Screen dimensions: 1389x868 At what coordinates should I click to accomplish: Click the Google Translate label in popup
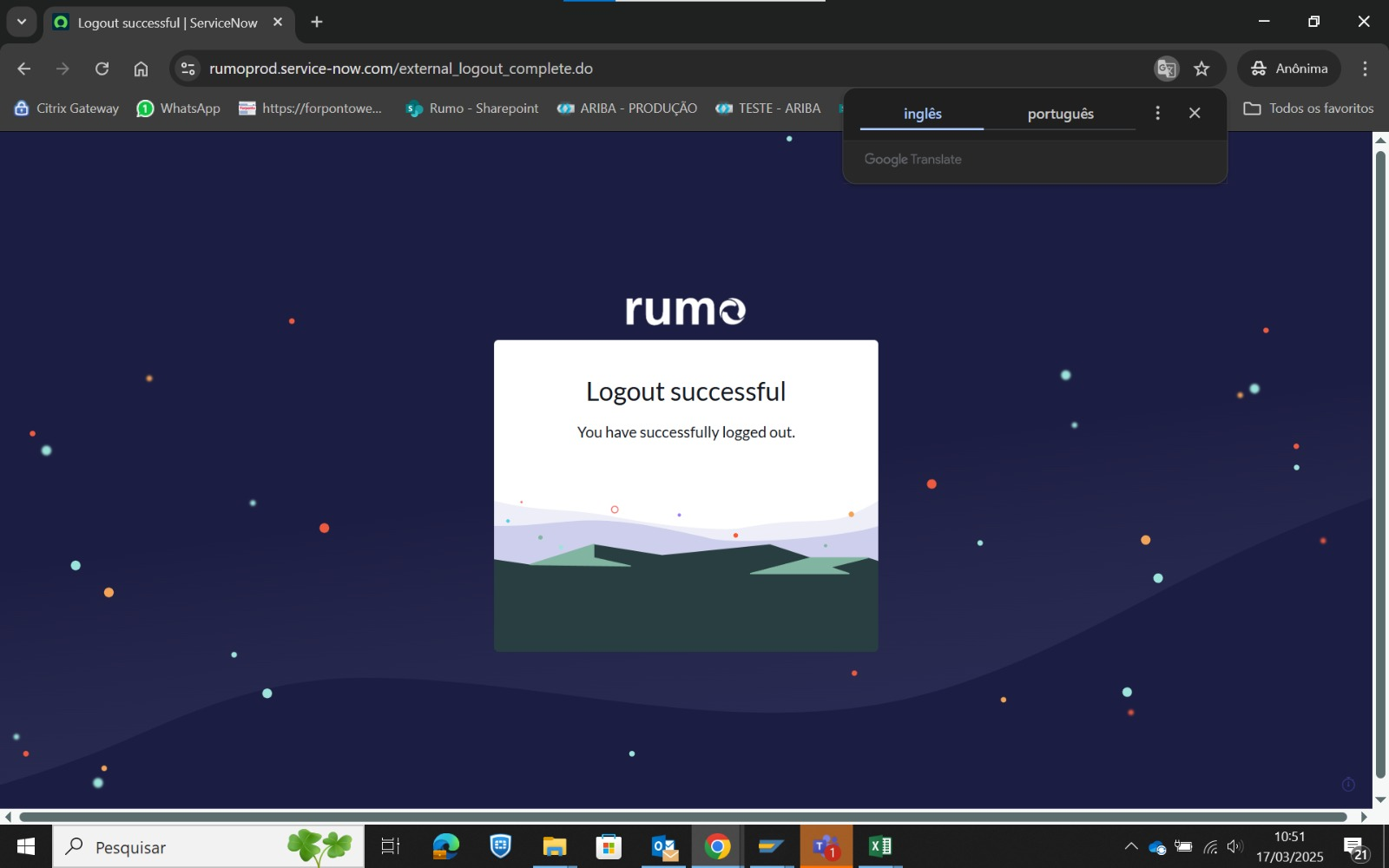pyautogui.click(x=913, y=160)
